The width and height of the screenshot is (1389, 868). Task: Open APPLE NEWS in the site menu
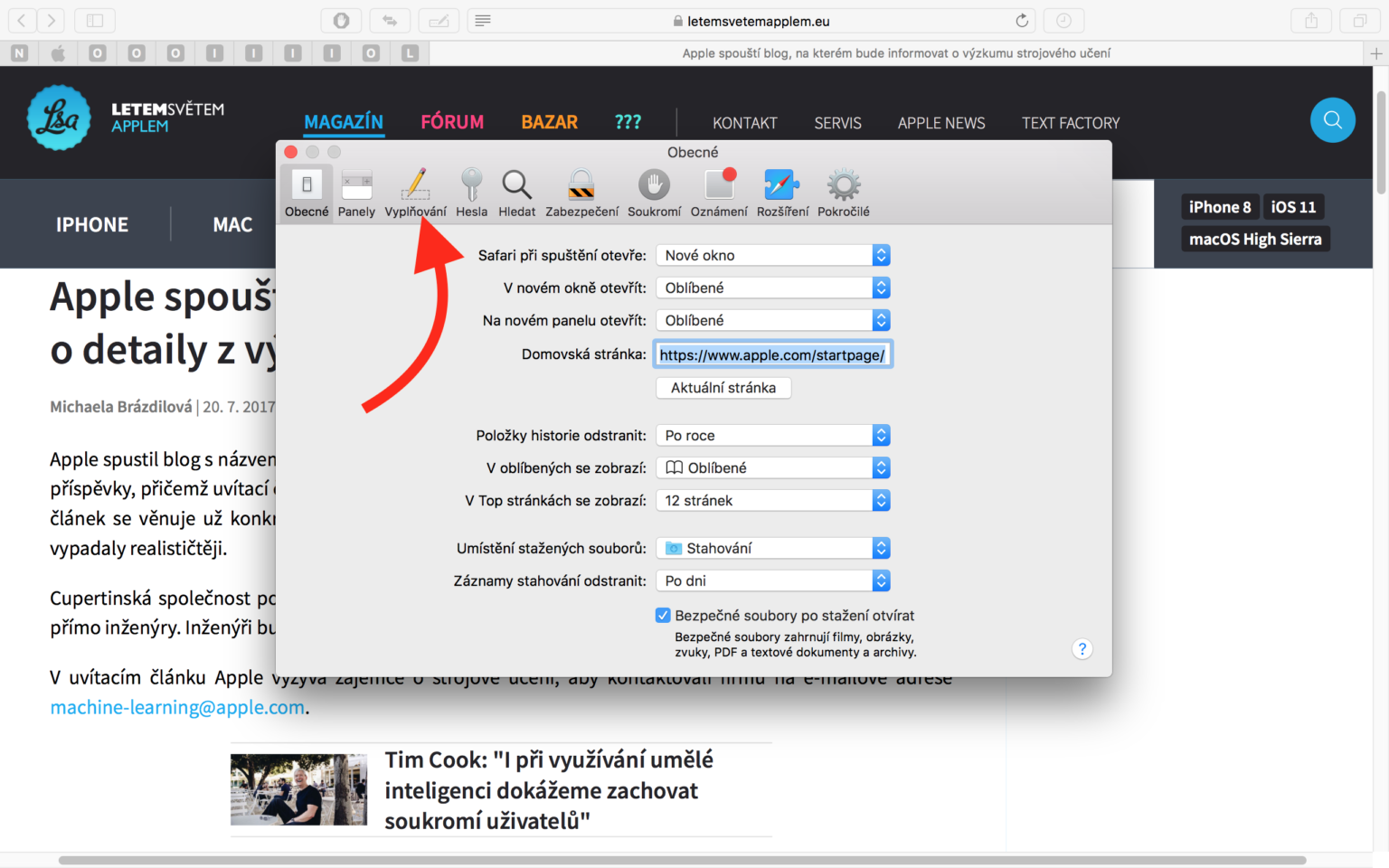coord(941,123)
